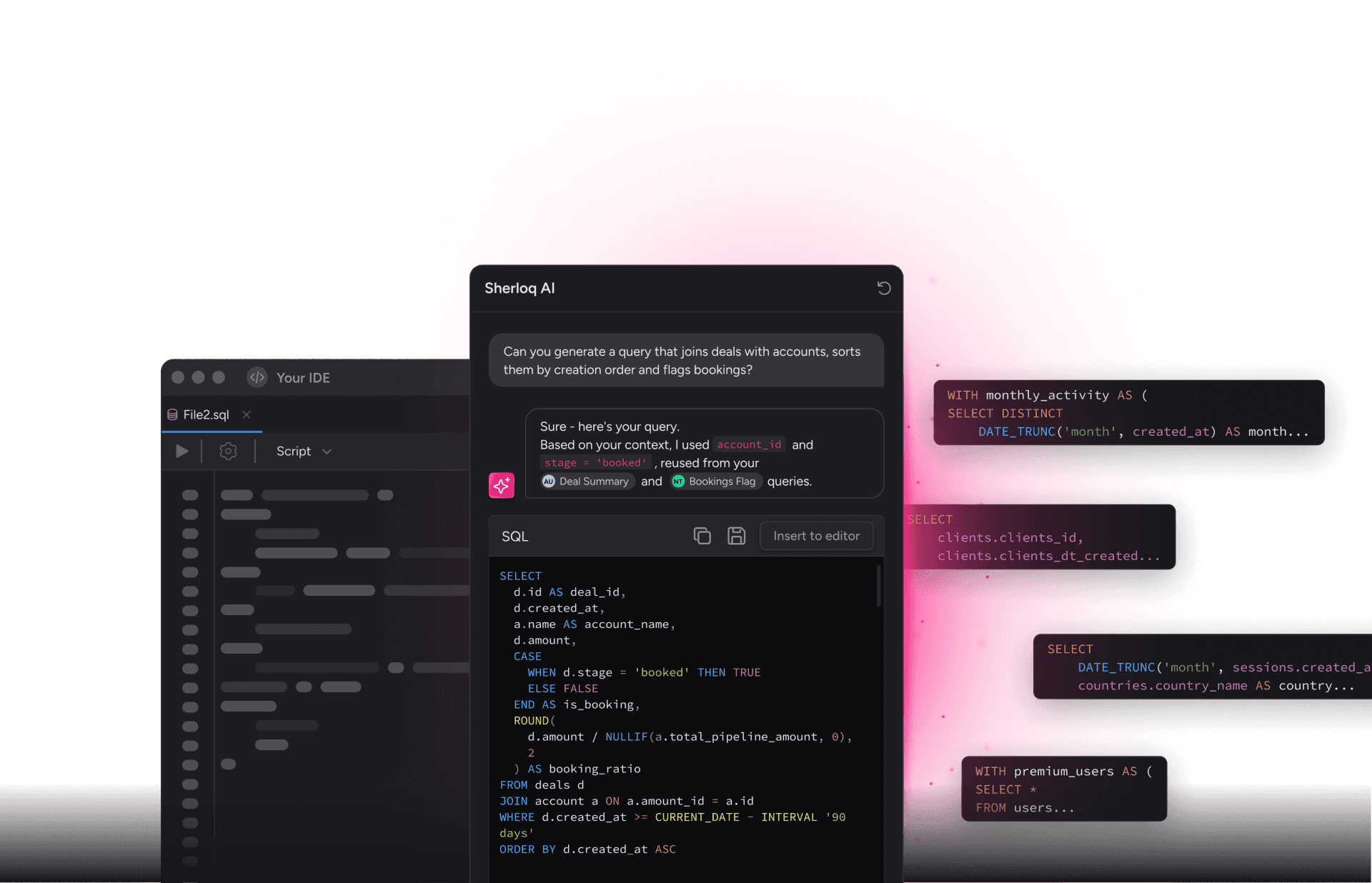This screenshot has width=1372, height=883.
Task: Click the AU avatar on the Deal Summary chip
Action: 549,482
